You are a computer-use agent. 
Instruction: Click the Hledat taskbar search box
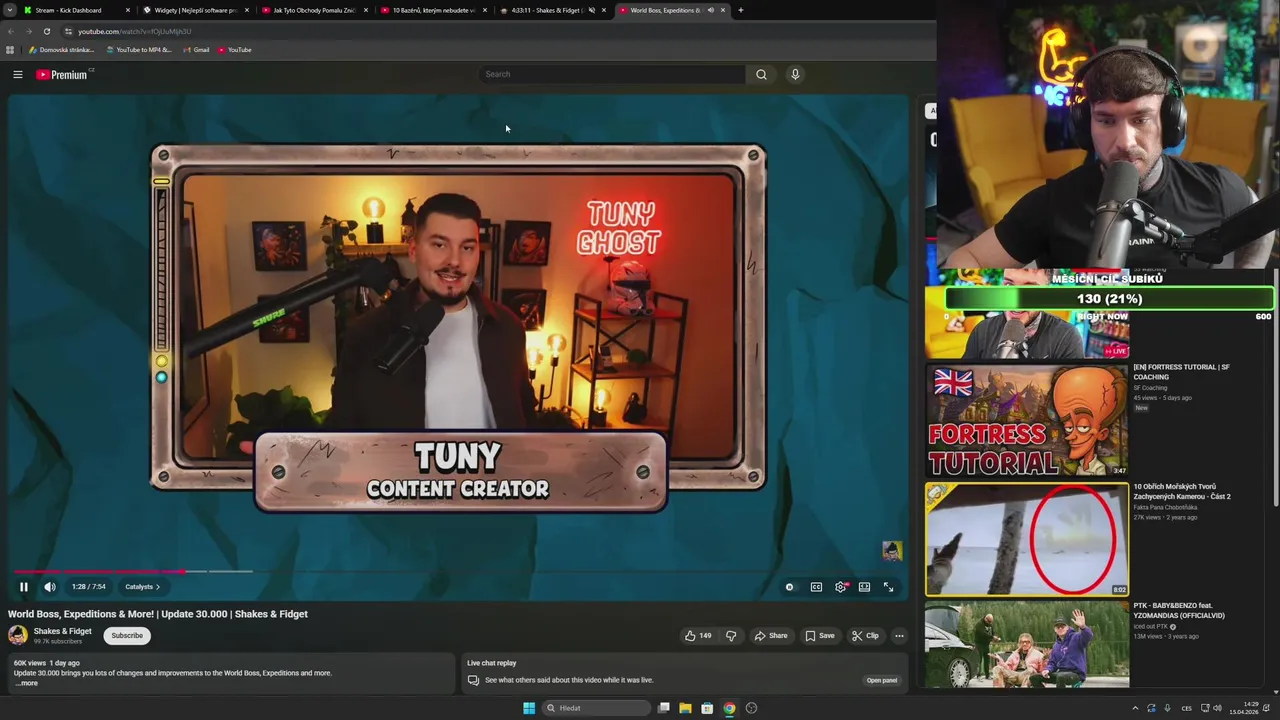click(596, 708)
